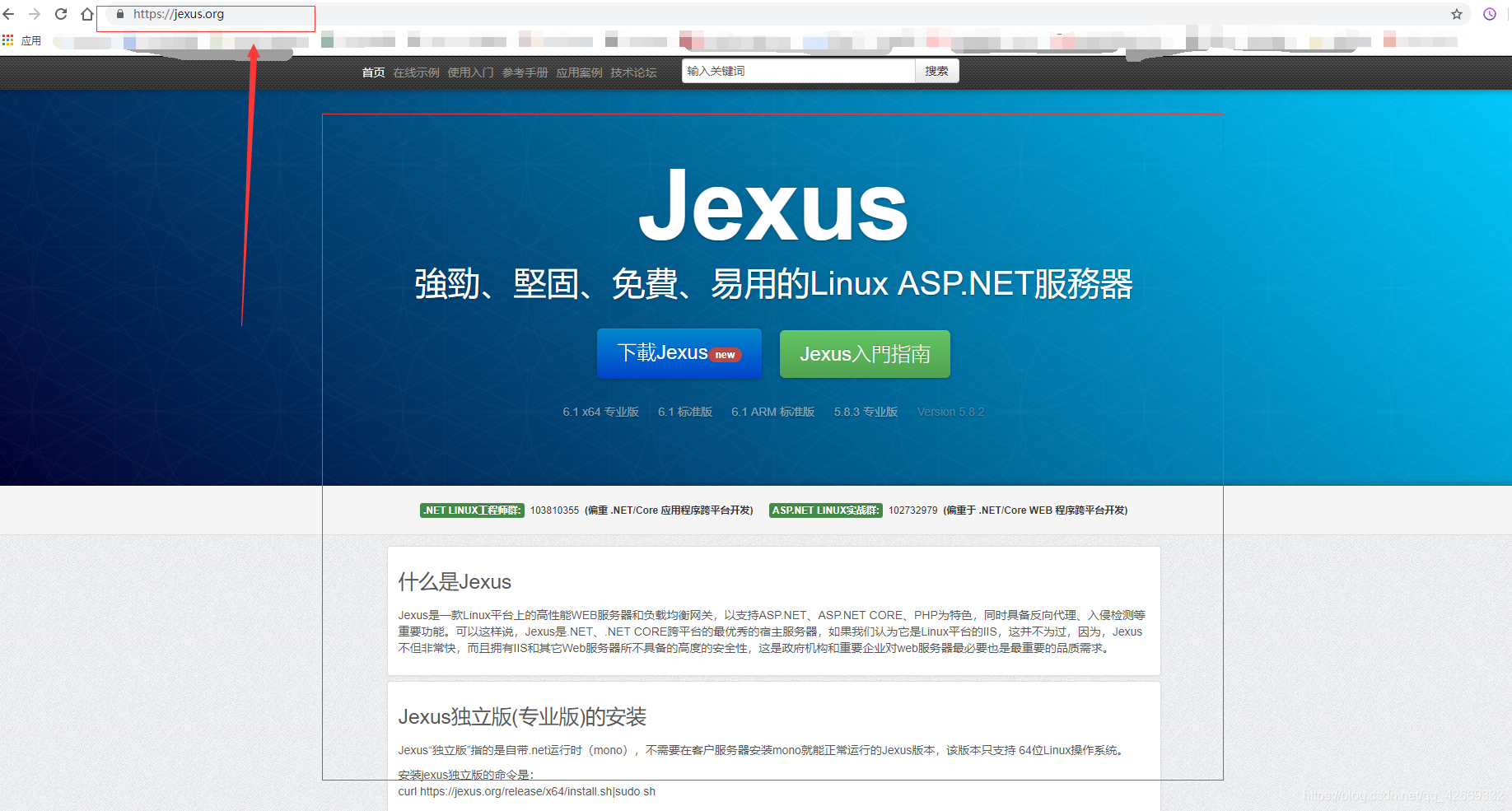Click the browser back arrow

tap(9, 14)
